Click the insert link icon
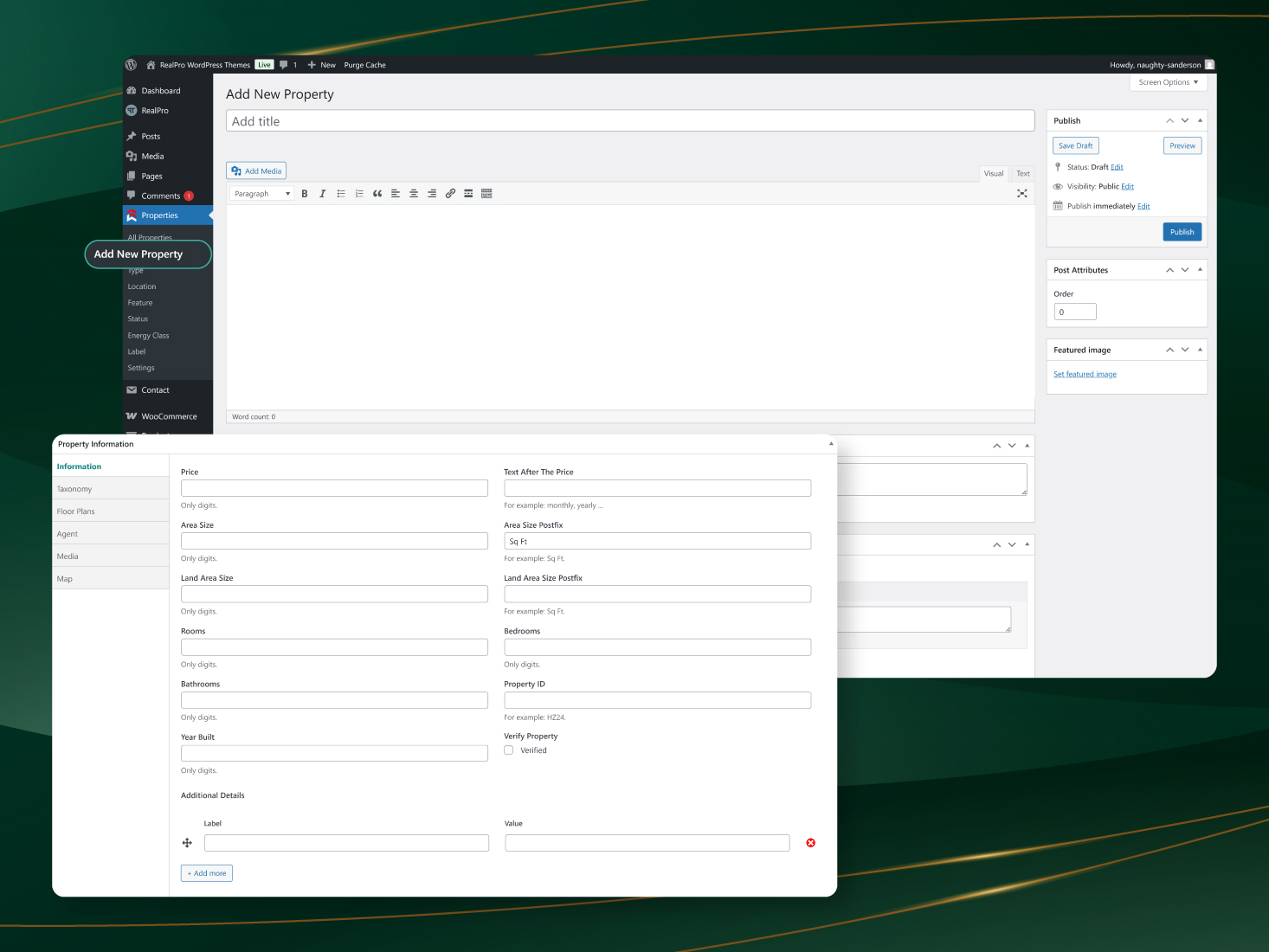 tap(450, 194)
